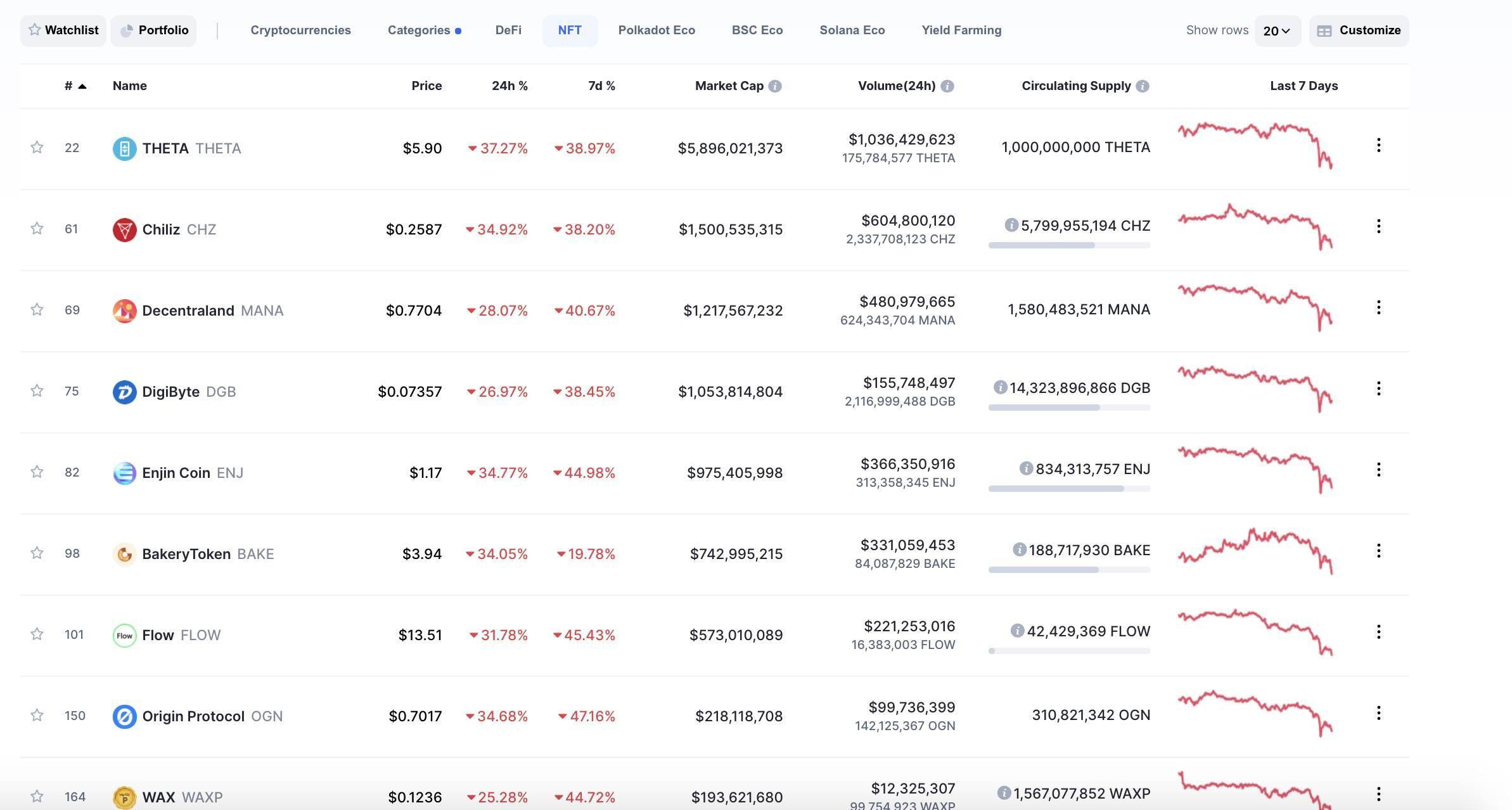Click the Circulating Supply header info icon
This screenshot has height=810, width=1512.
point(1142,86)
